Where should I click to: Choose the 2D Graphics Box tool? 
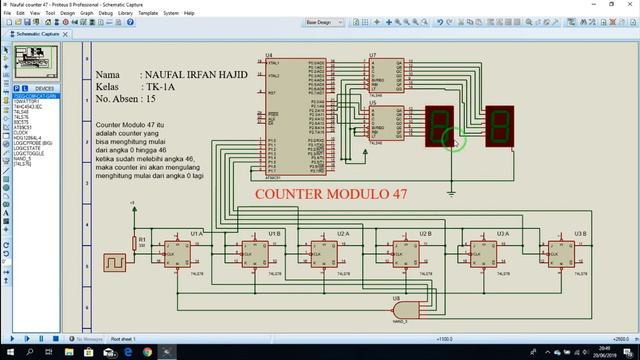(x=6, y=179)
